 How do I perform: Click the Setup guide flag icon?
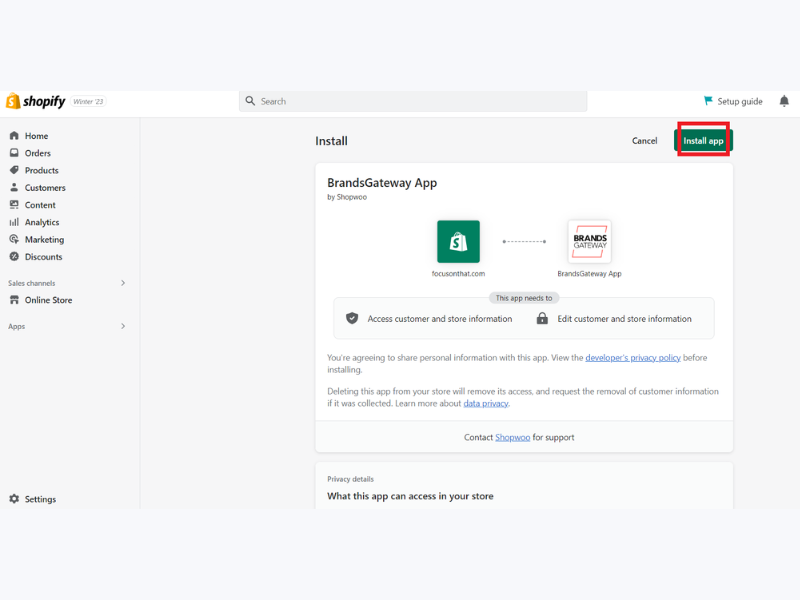(x=708, y=101)
